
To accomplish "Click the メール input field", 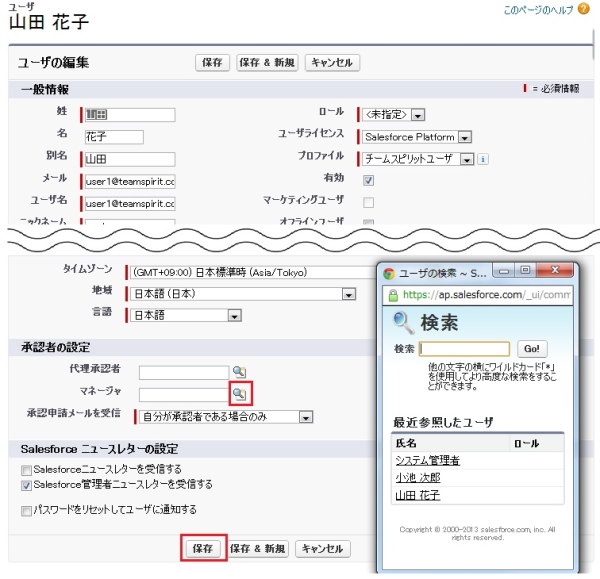I will (130, 181).
